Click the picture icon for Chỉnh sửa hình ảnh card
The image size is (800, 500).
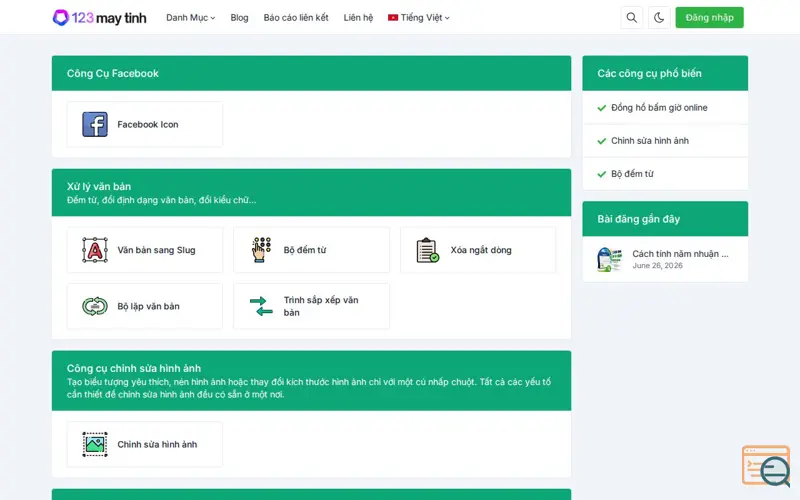(95, 444)
